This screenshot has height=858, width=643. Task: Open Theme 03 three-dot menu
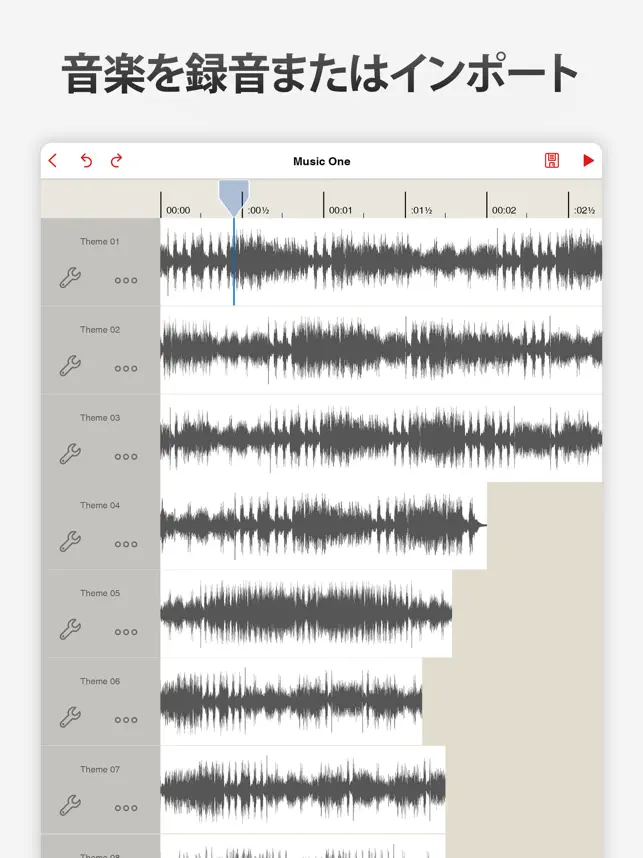pyautogui.click(x=126, y=457)
